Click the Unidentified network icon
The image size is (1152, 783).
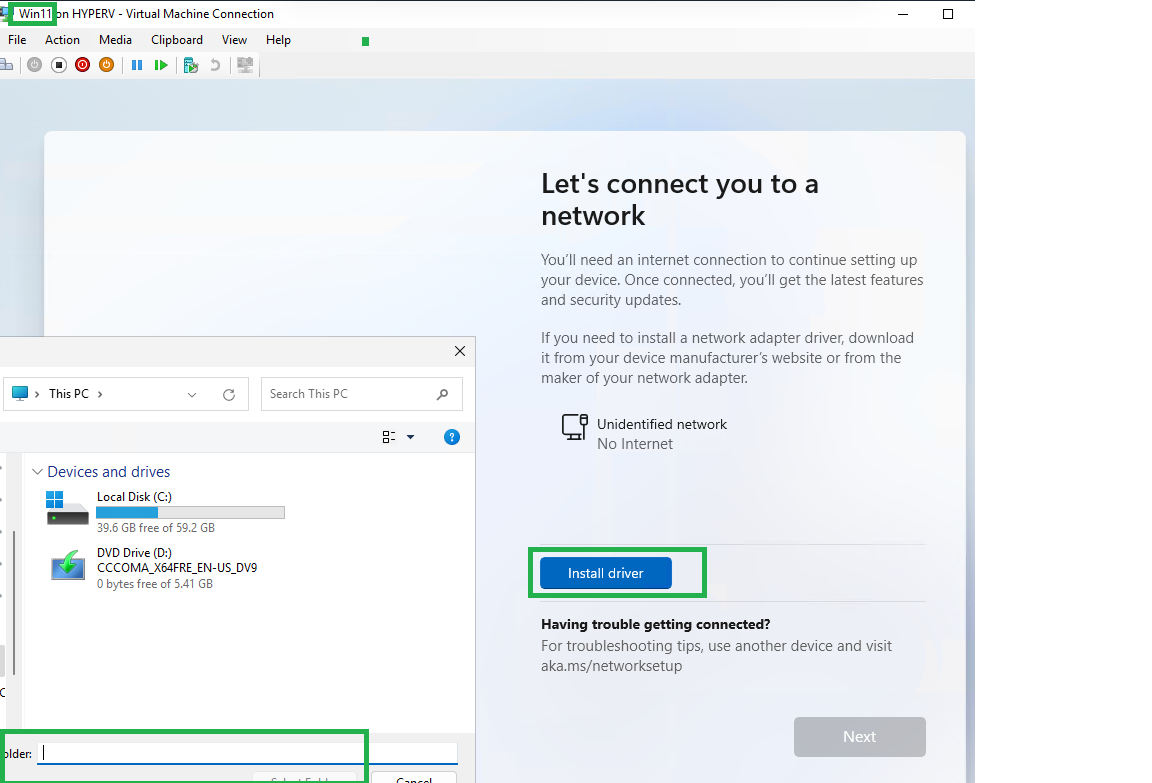(x=575, y=427)
